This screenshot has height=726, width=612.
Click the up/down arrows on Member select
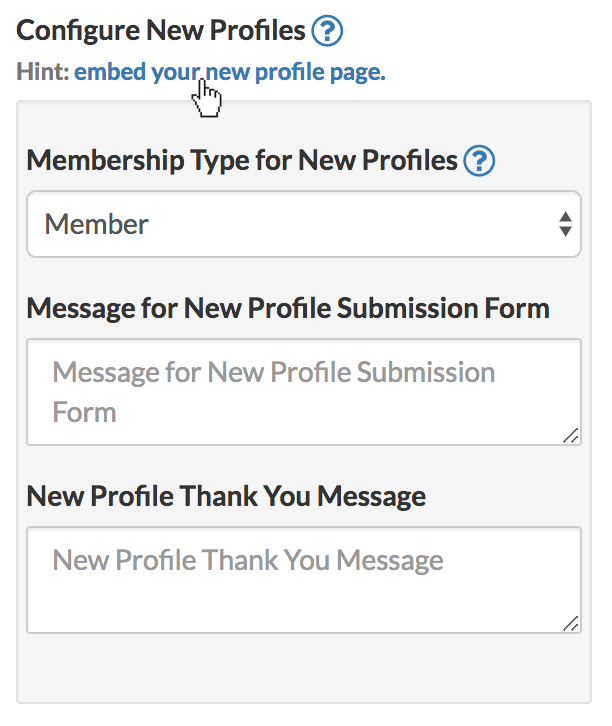(x=565, y=224)
